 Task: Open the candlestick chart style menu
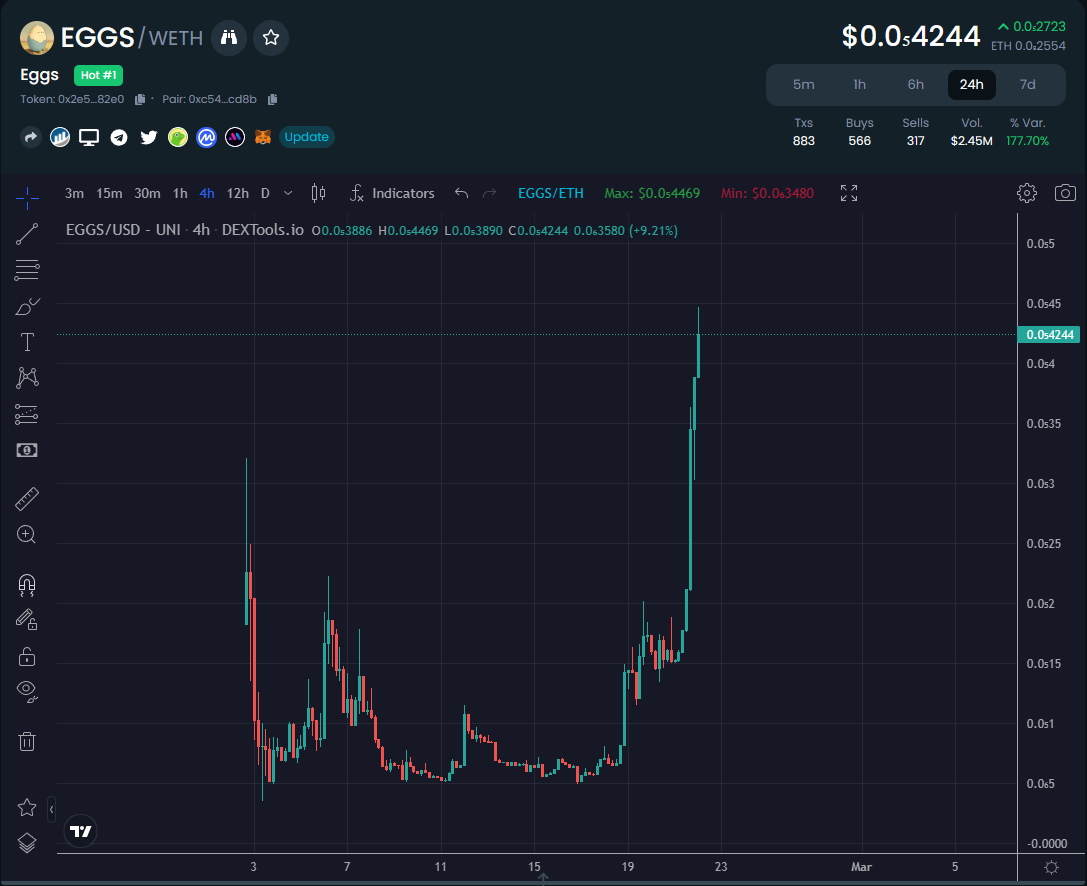pos(318,193)
